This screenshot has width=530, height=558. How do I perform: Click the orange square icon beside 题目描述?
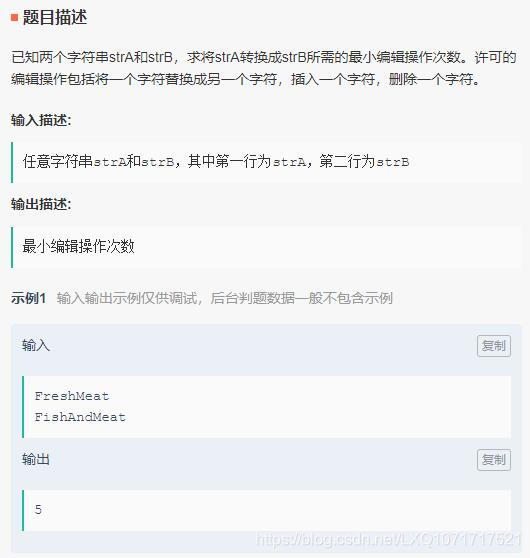tap(15, 17)
